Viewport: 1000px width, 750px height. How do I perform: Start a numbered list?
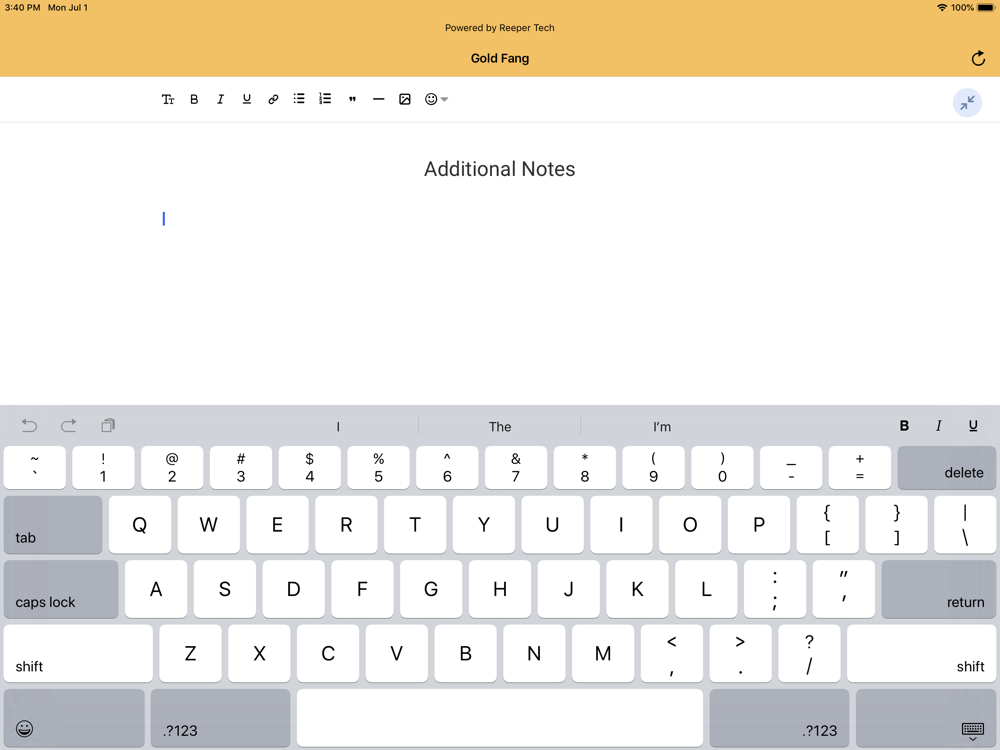pyautogui.click(x=325, y=99)
